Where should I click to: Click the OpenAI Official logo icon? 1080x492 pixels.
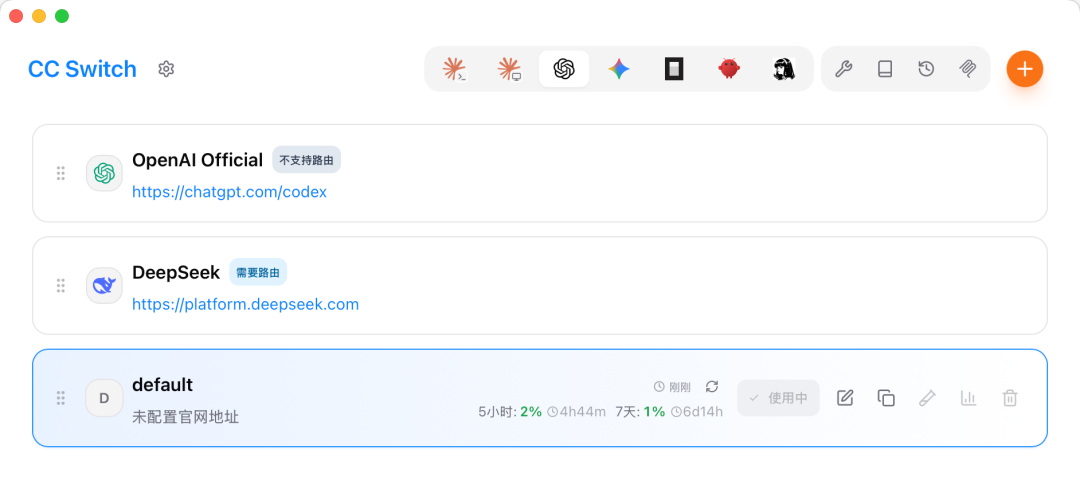104,173
